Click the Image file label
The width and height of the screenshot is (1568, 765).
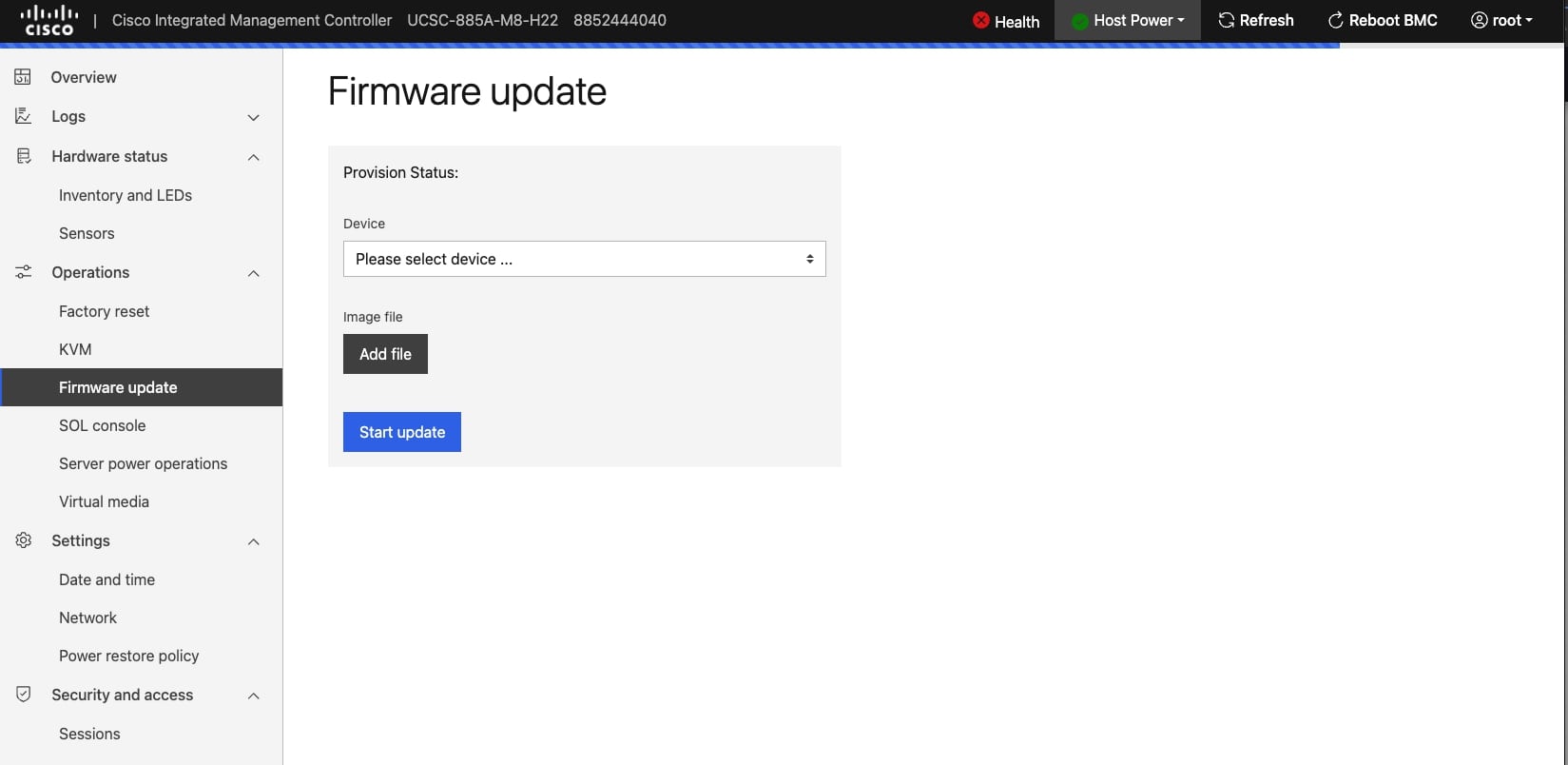point(373,317)
